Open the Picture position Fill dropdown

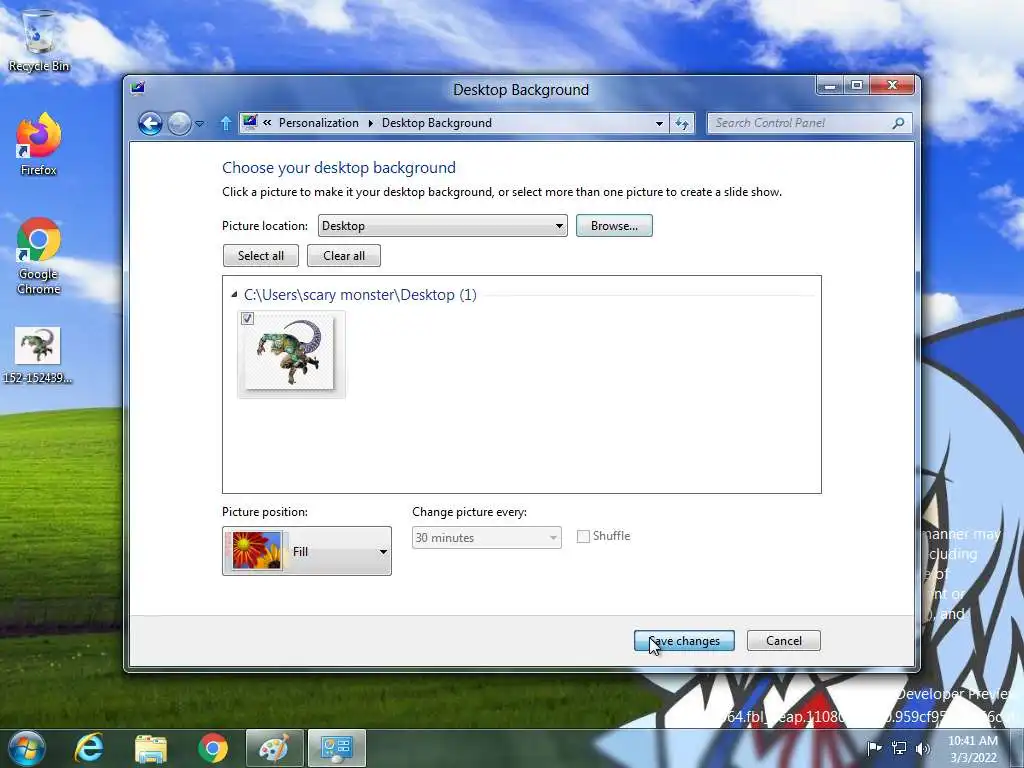point(307,551)
